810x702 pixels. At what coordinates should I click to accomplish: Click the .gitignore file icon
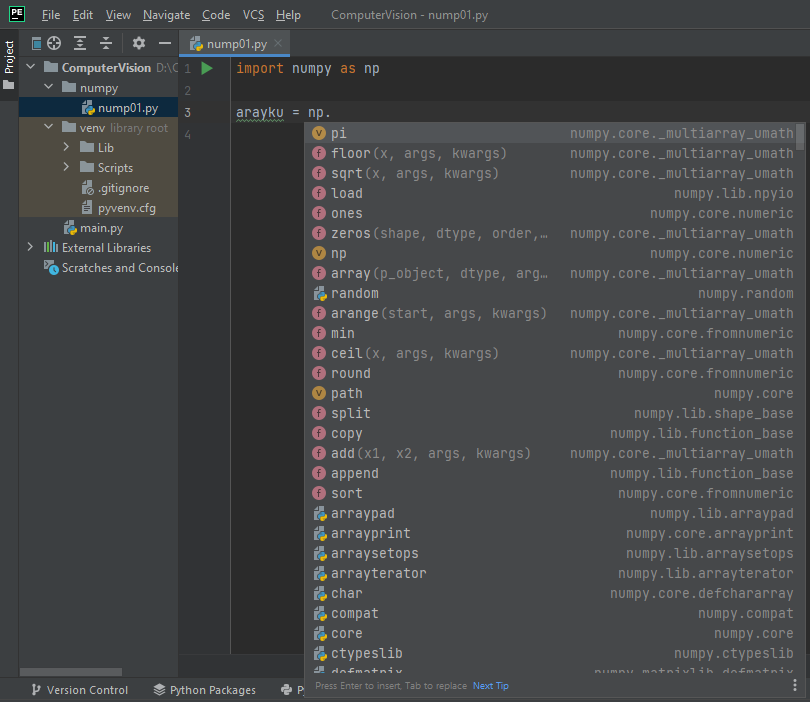click(88, 188)
